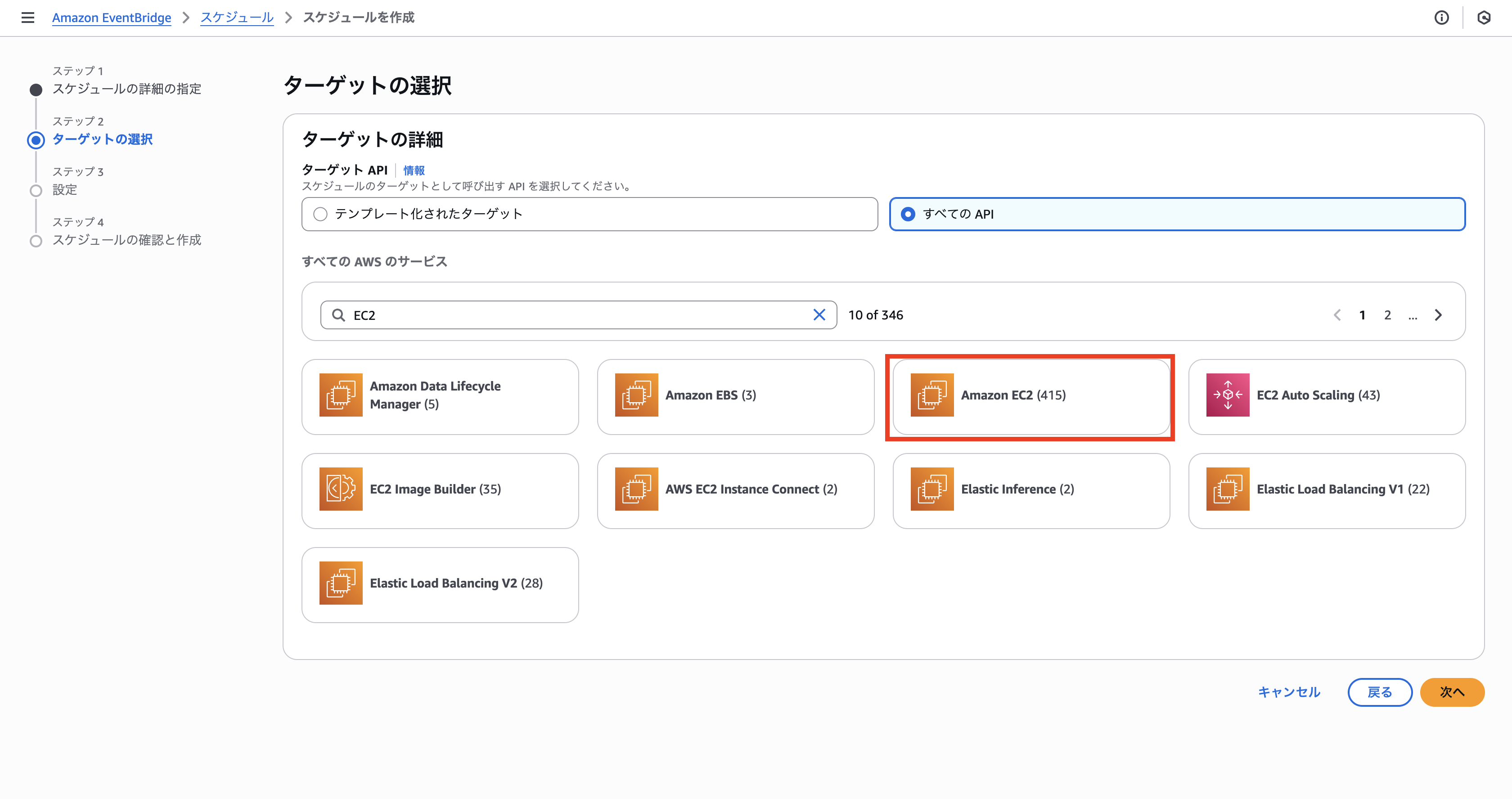
Task: Click the hexagon settings icon at top right
Action: pos(1484,18)
